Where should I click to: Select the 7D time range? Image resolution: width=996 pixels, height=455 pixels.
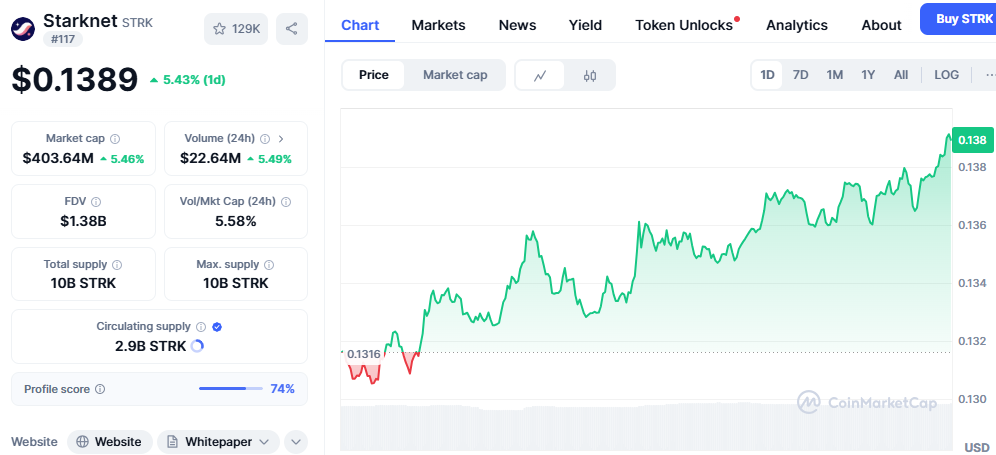click(800, 75)
